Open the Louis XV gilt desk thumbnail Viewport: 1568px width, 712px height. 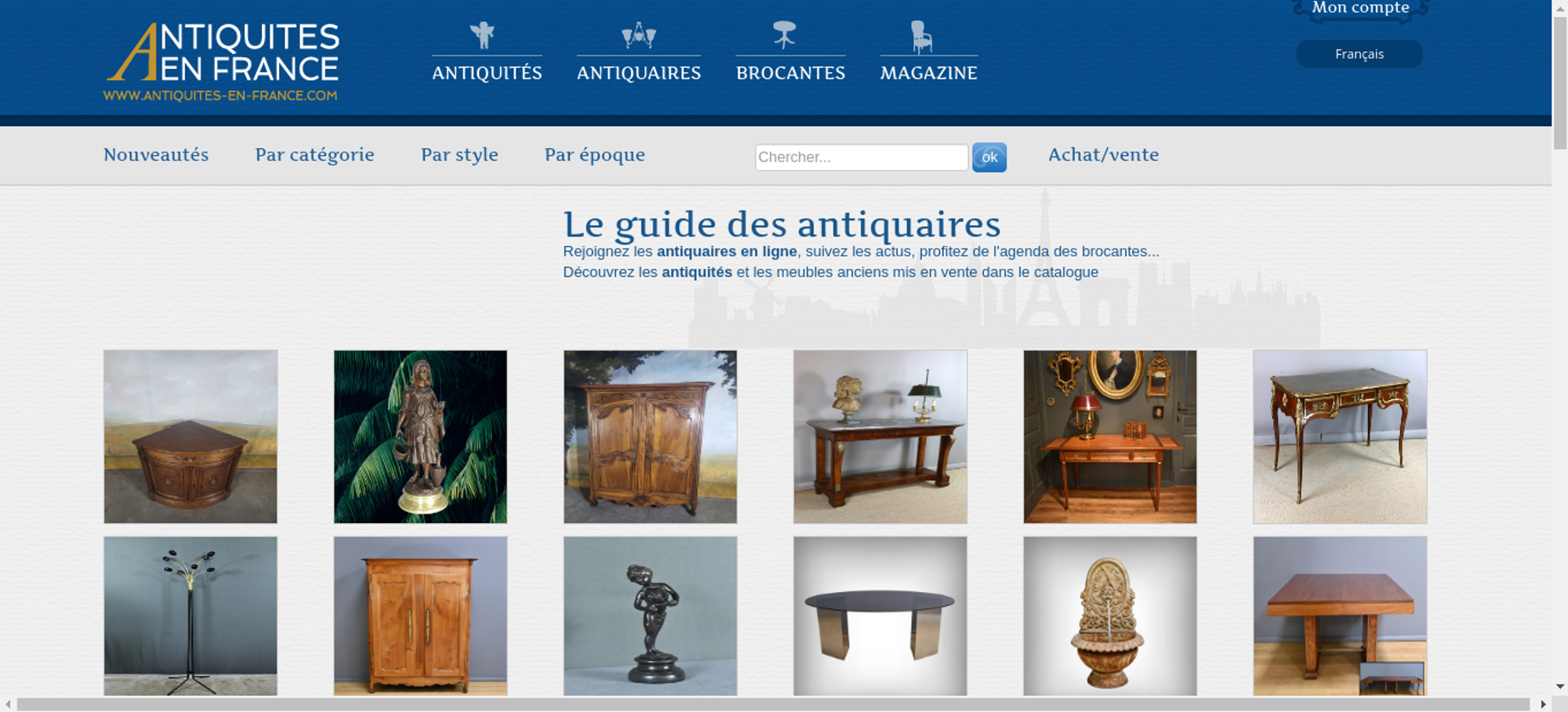coord(1340,437)
